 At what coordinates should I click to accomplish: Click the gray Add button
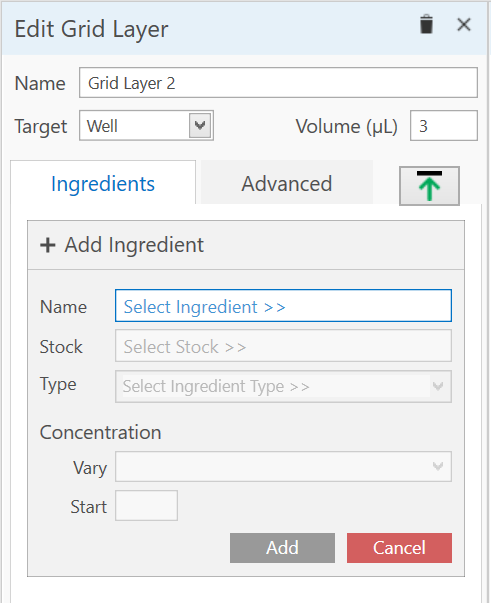[x=282, y=548]
